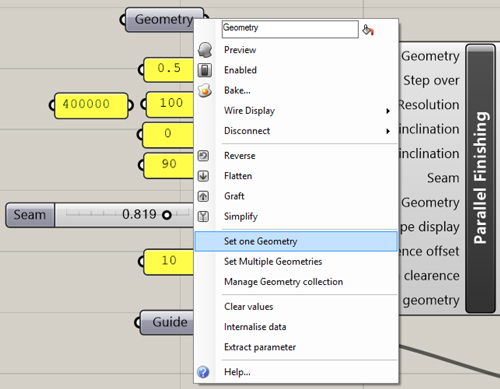Viewport: 500px width, 389px height.
Task: Toggle the Simplify option
Action: 296,216
